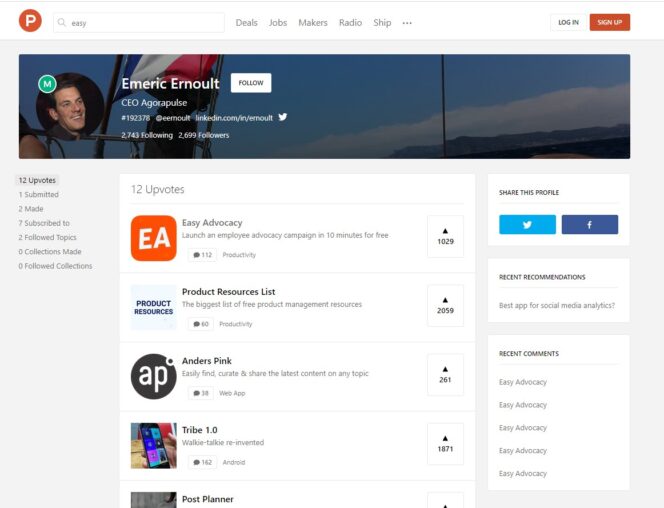
Task: Open the Anders Pink title
Action: tap(207, 361)
